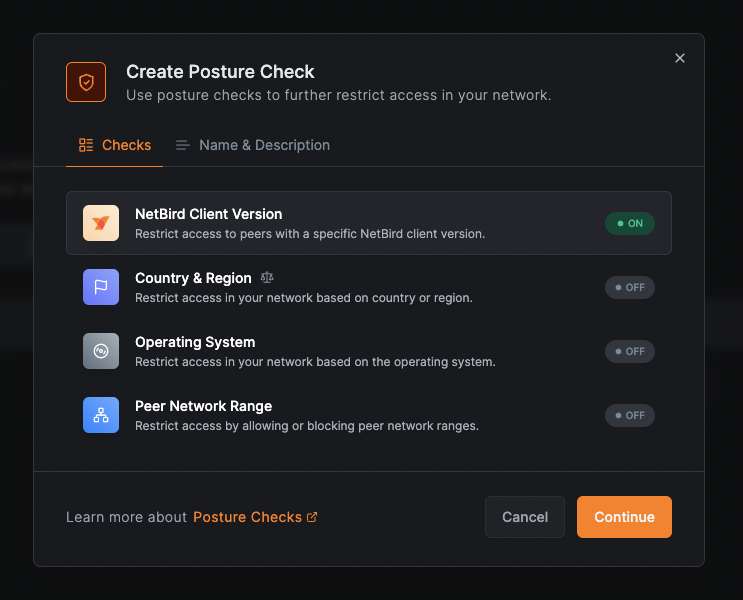
Task: Click the external link icon after Posture Checks
Action: point(312,517)
